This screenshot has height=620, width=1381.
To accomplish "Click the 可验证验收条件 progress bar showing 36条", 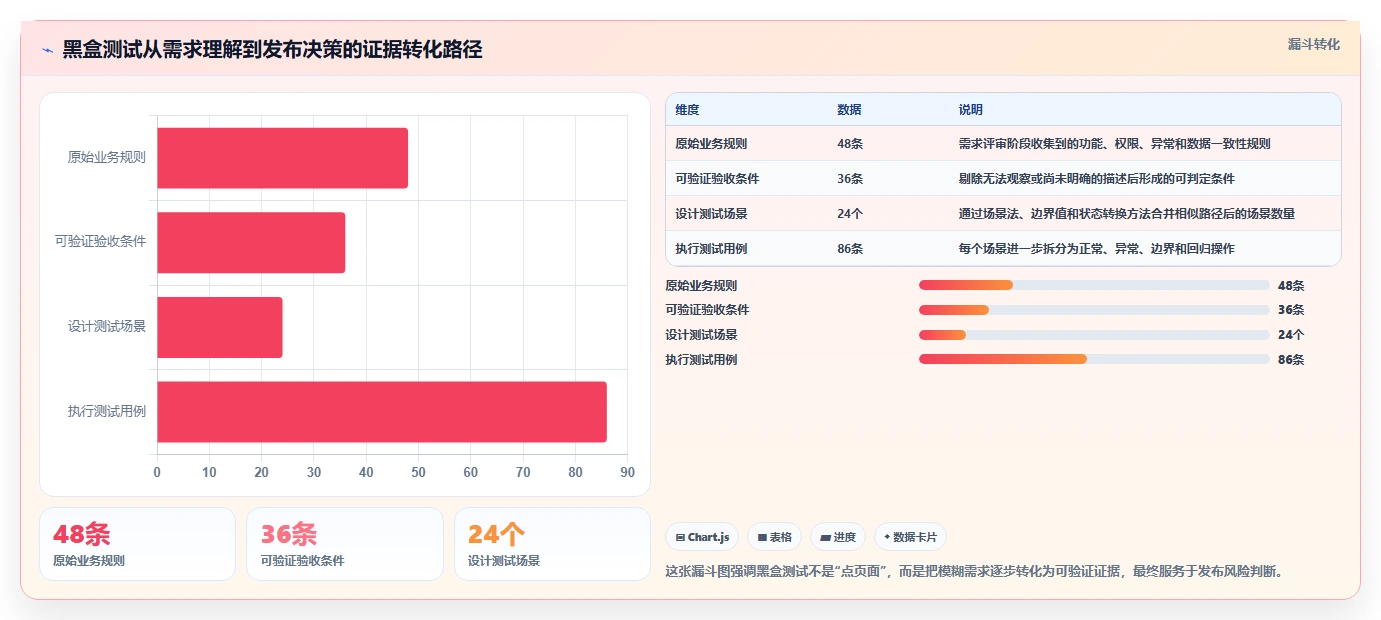I will tap(1094, 310).
